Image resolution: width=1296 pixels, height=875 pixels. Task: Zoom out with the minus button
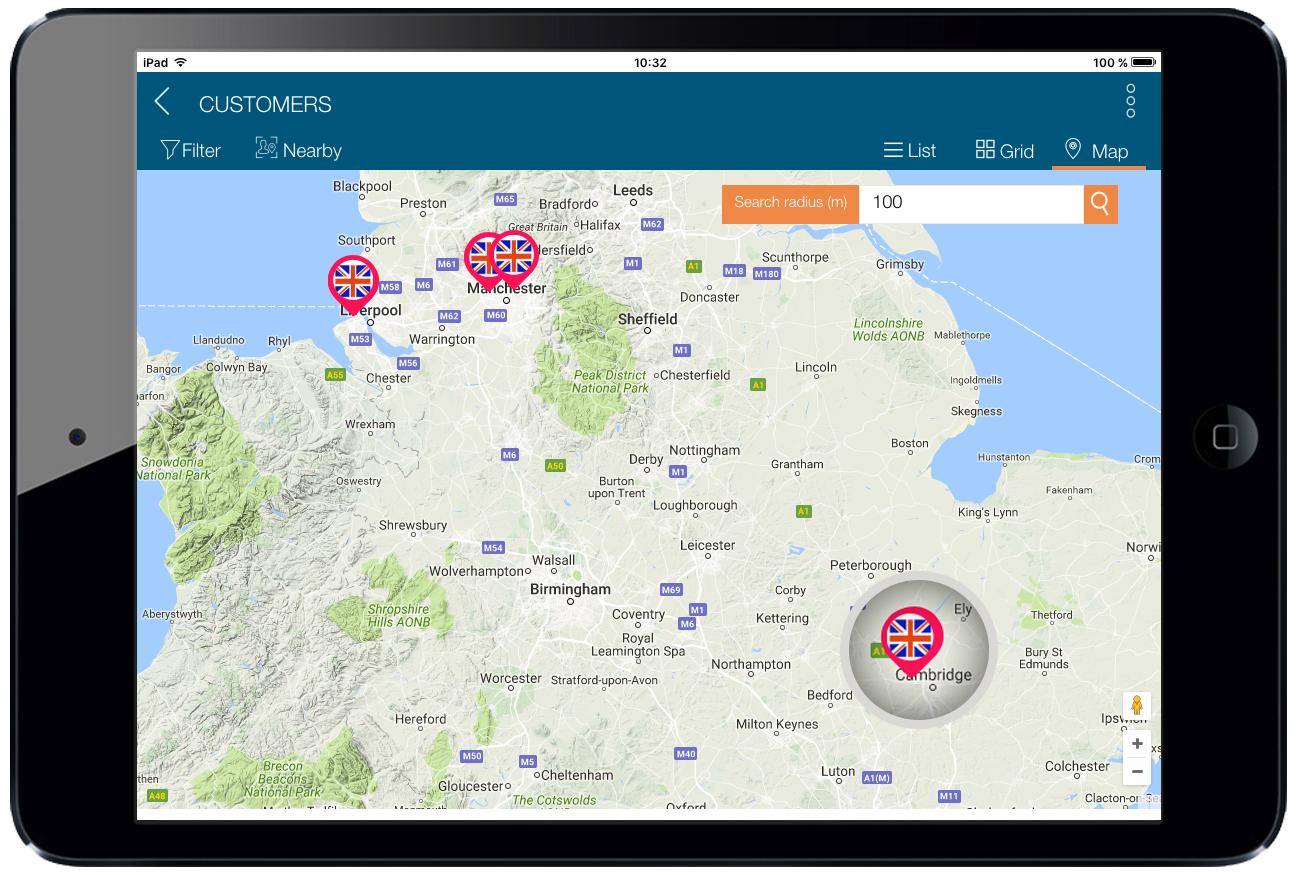(1137, 772)
